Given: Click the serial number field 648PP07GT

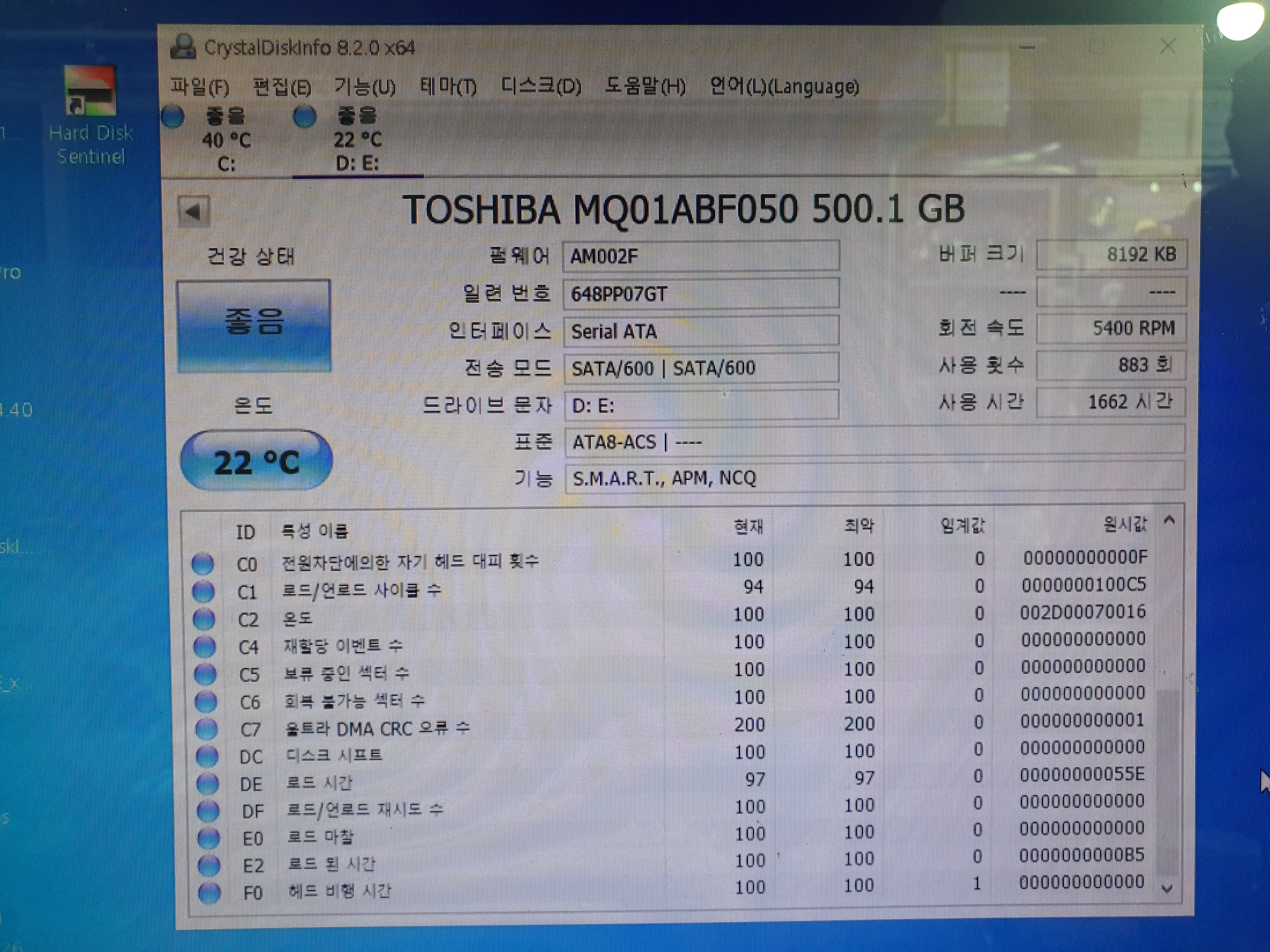Looking at the screenshot, I should coord(701,294).
